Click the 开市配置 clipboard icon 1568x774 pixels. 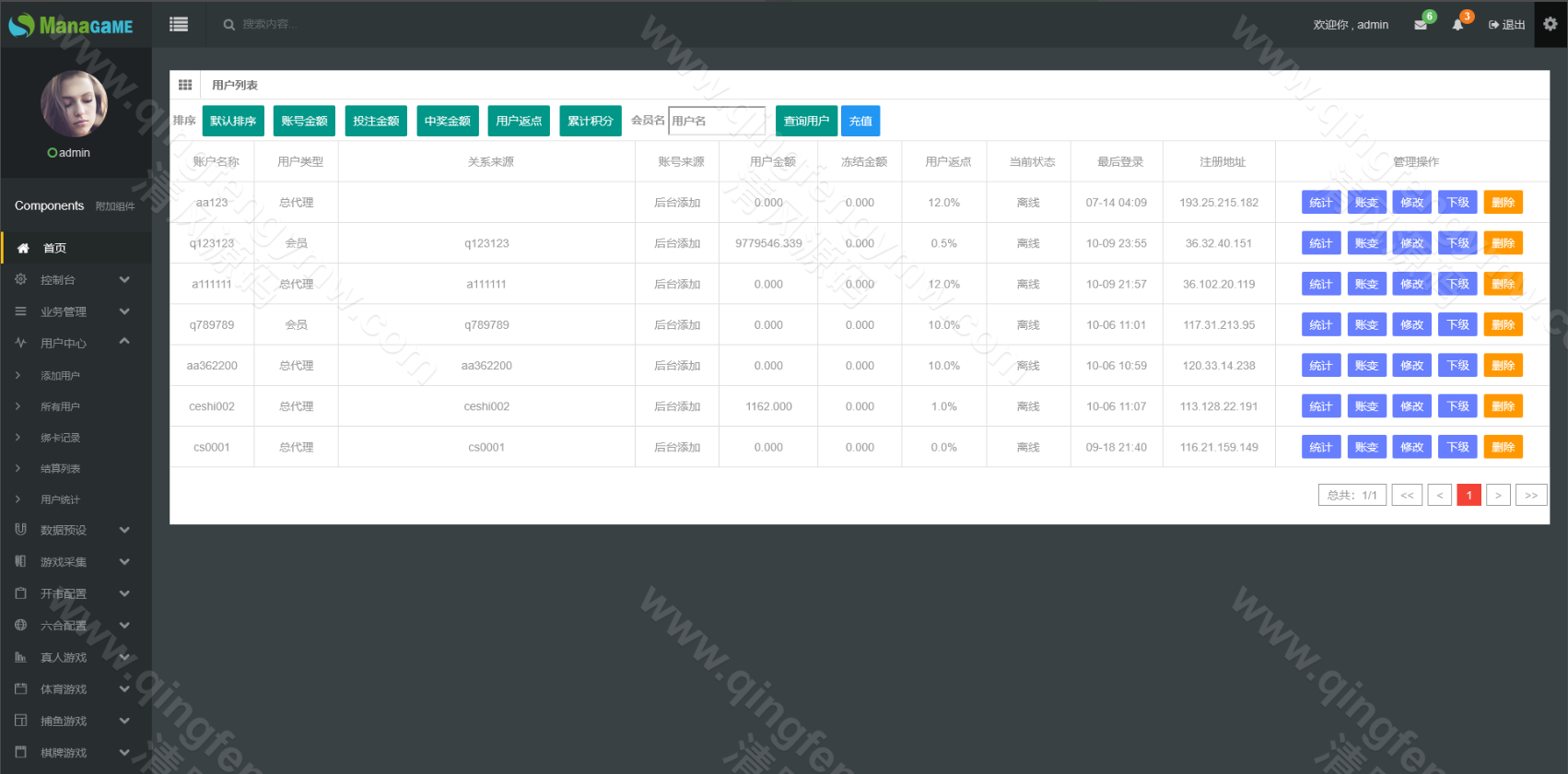(x=20, y=593)
